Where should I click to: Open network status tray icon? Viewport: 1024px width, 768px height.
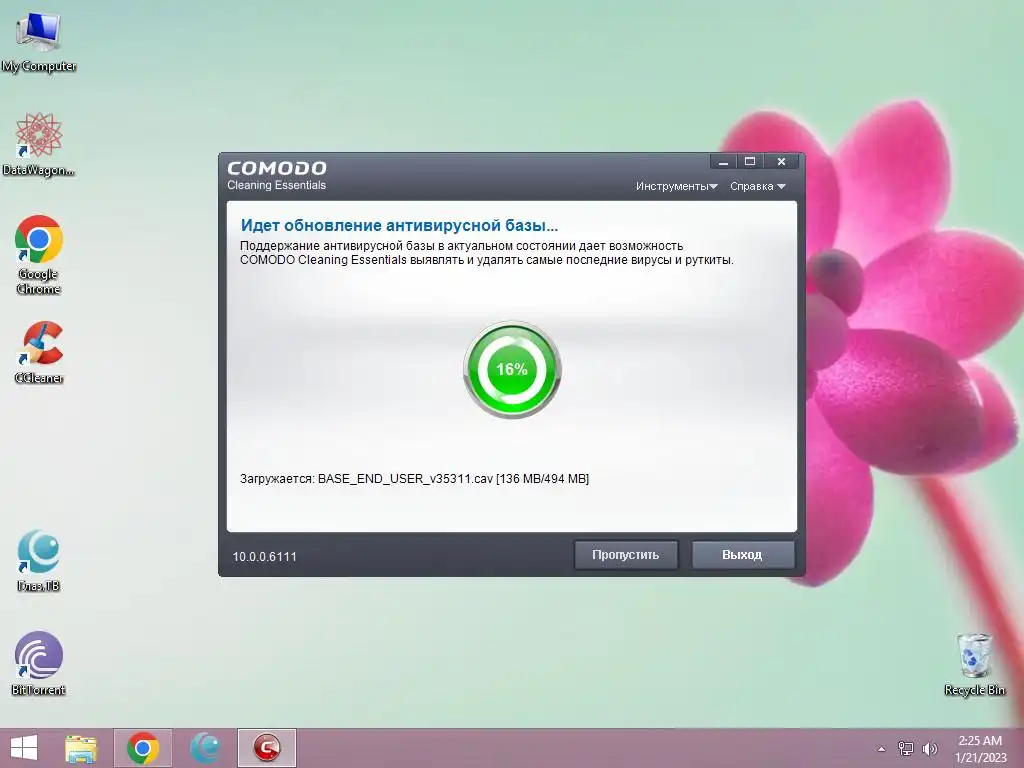906,749
